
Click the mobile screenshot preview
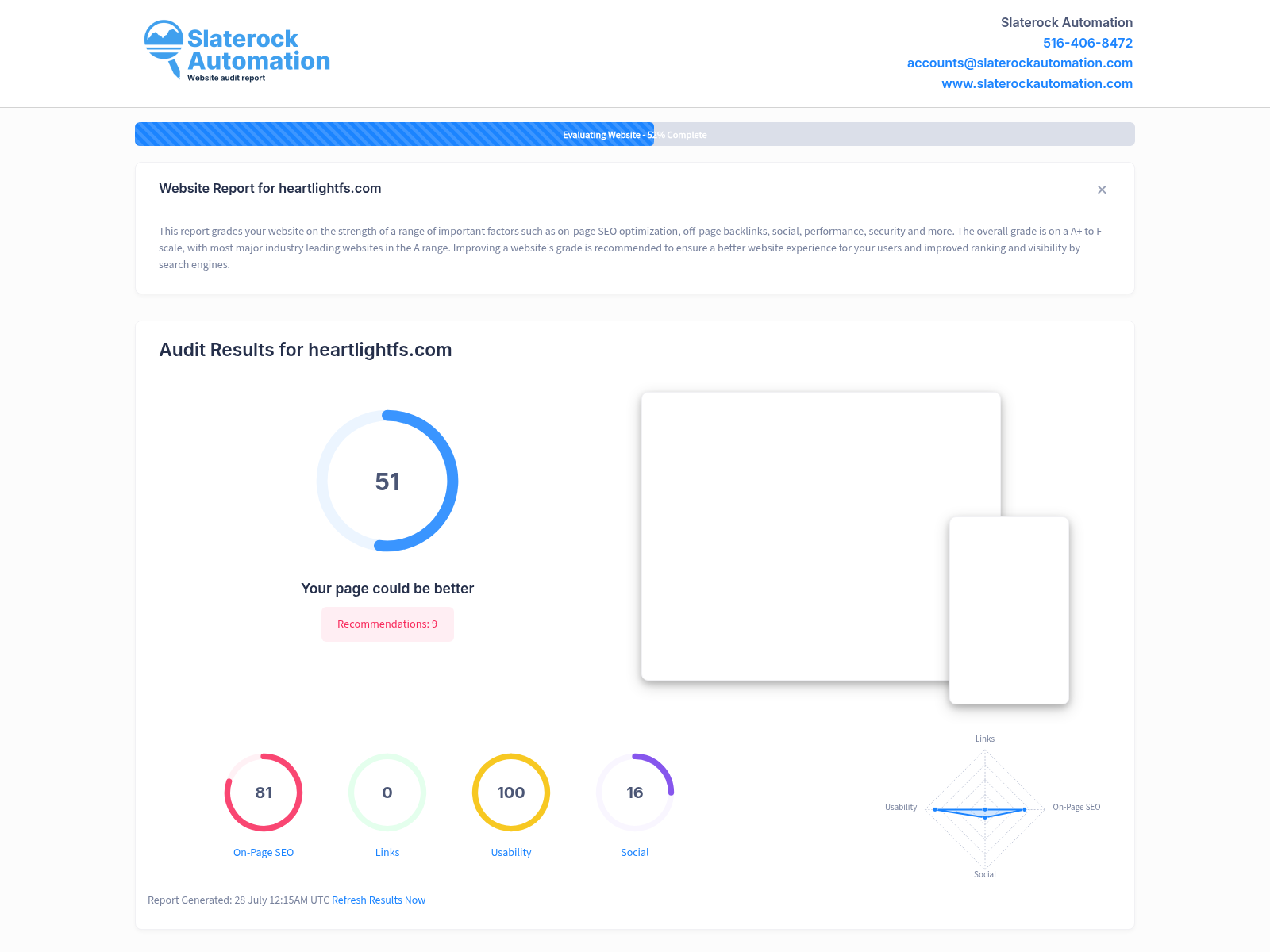tap(1009, 610)
